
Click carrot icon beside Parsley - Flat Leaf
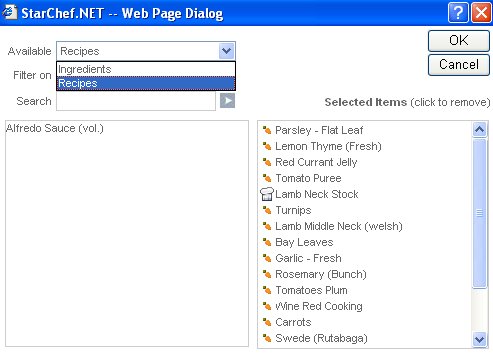click(x=267, y=130)
